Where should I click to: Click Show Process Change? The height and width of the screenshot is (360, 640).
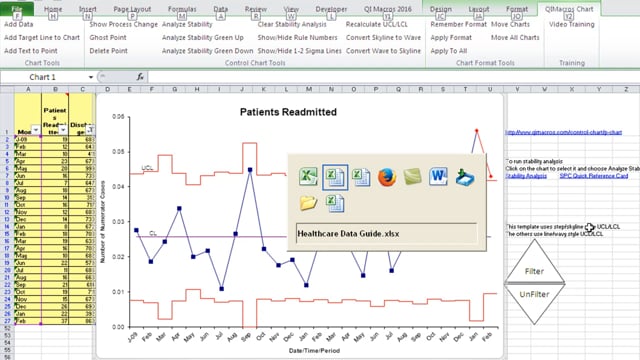tap(123, 24)
